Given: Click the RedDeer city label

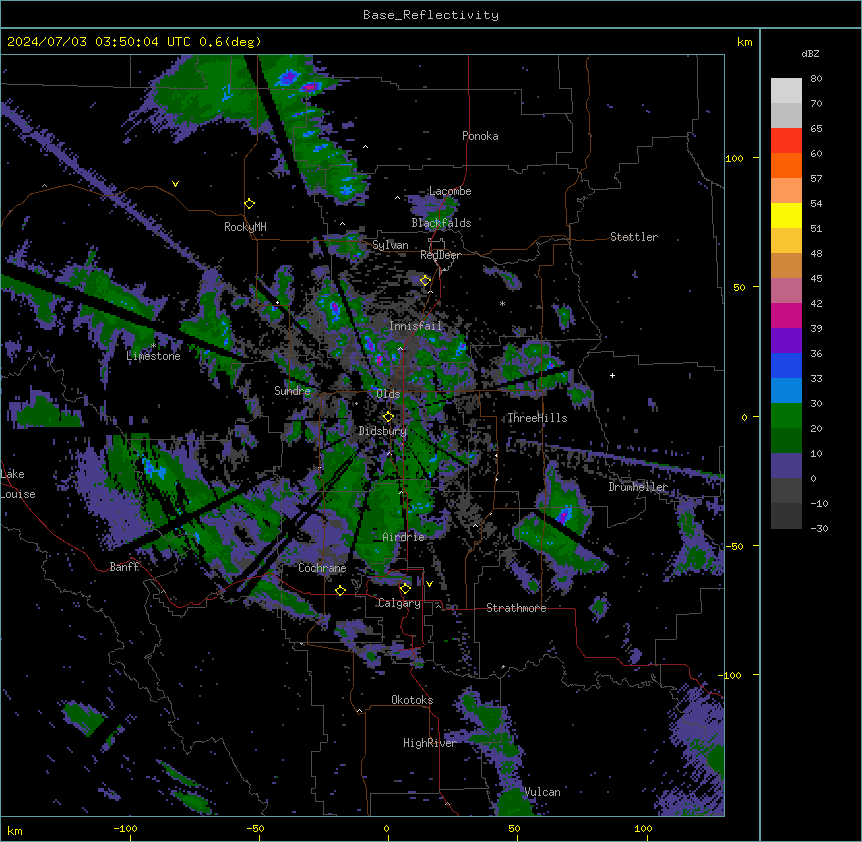Looking at the screenshot, I should coord(440,255).
